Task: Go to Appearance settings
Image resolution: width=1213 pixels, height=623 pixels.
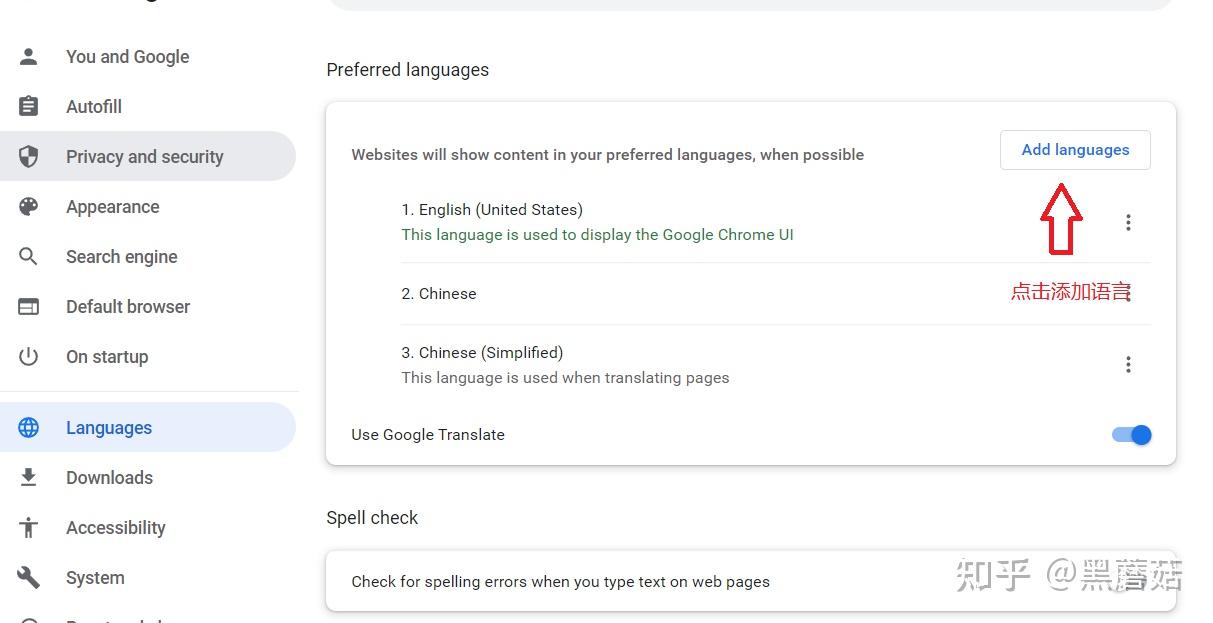Action: click(112, 207)
